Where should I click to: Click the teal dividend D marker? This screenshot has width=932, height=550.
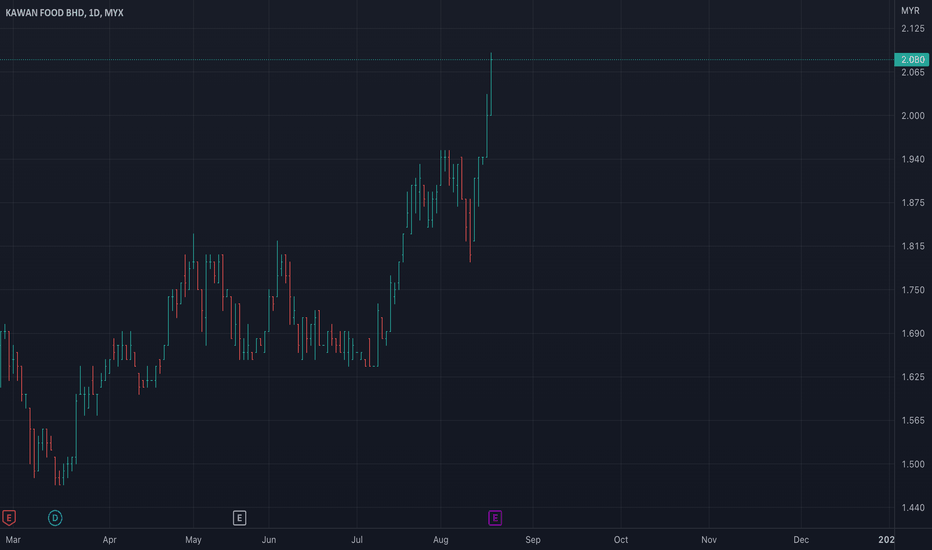coord(55,518)
